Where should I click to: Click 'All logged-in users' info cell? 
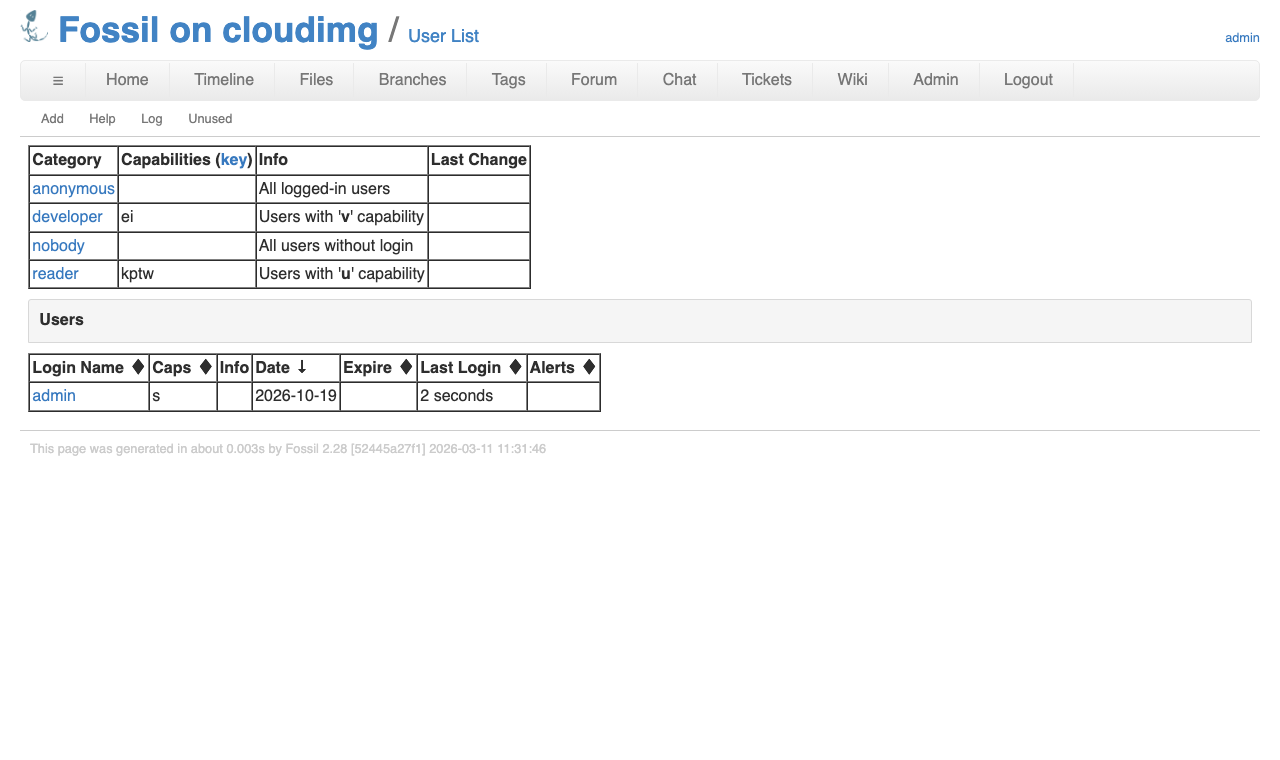[x=342, y=189]
